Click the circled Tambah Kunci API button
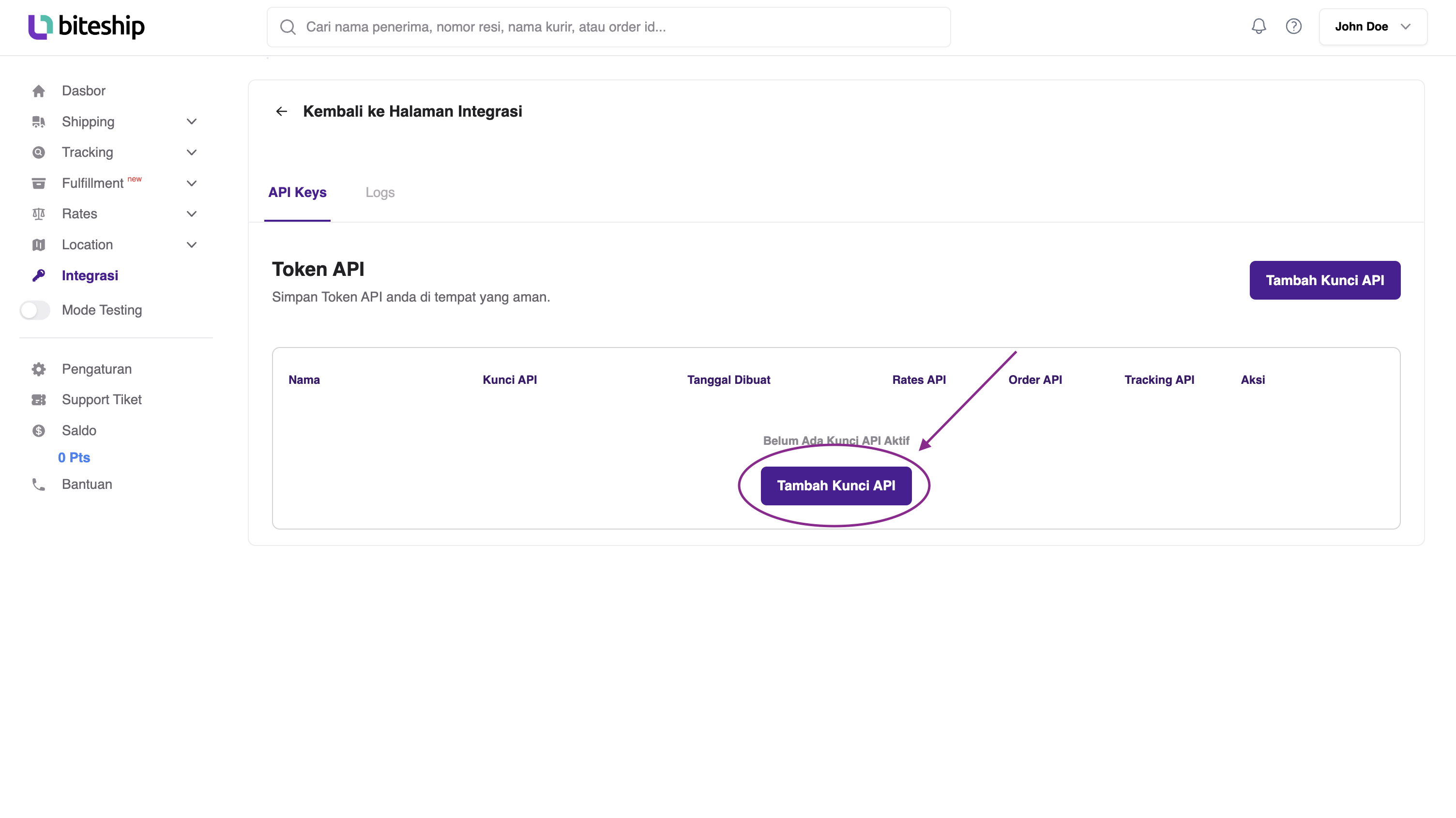The image size is (1456, 818). (x=836, y=485)
